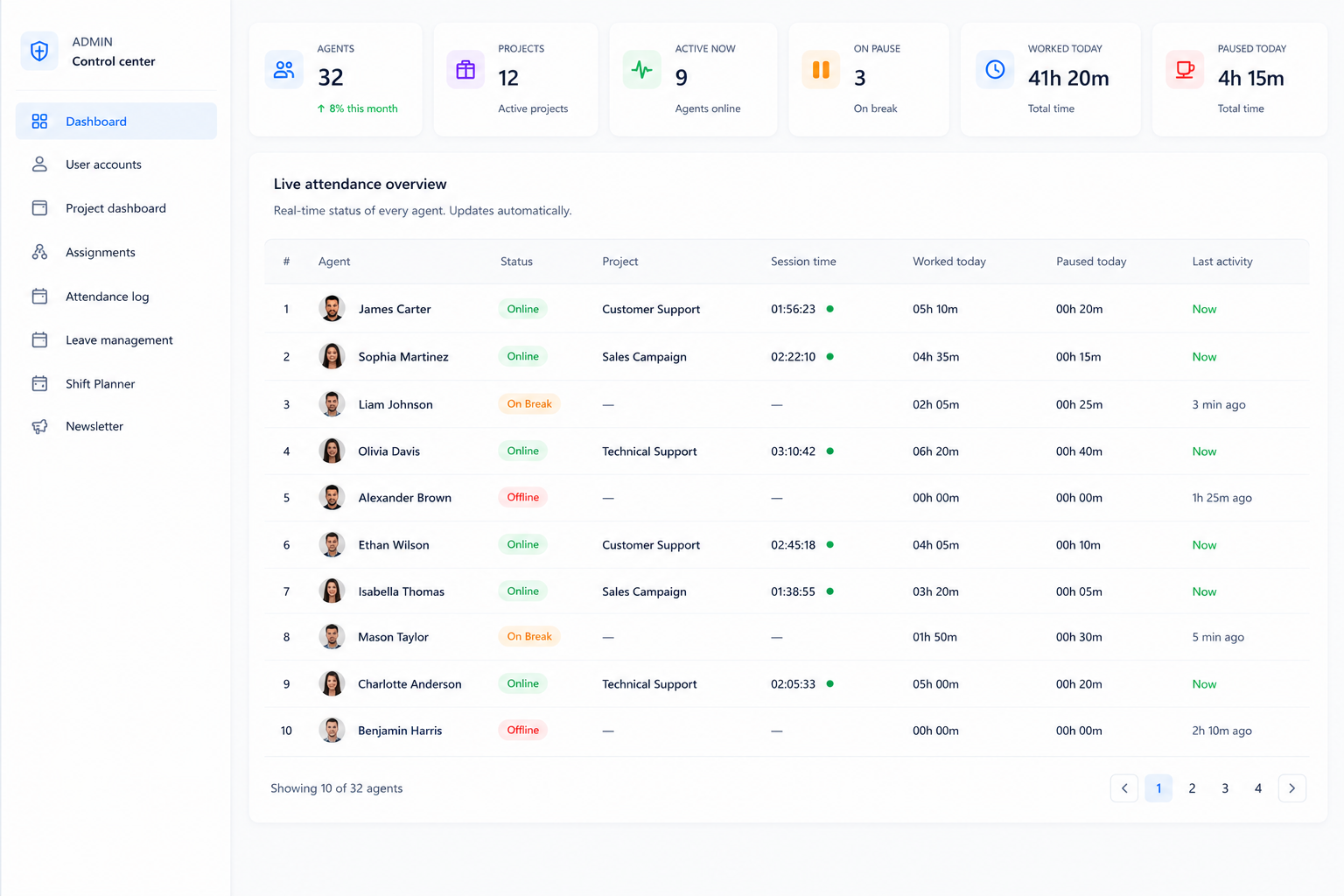
Task: Click Mason Taylor's '5 min ago' activity
Action: (1218, 637)
